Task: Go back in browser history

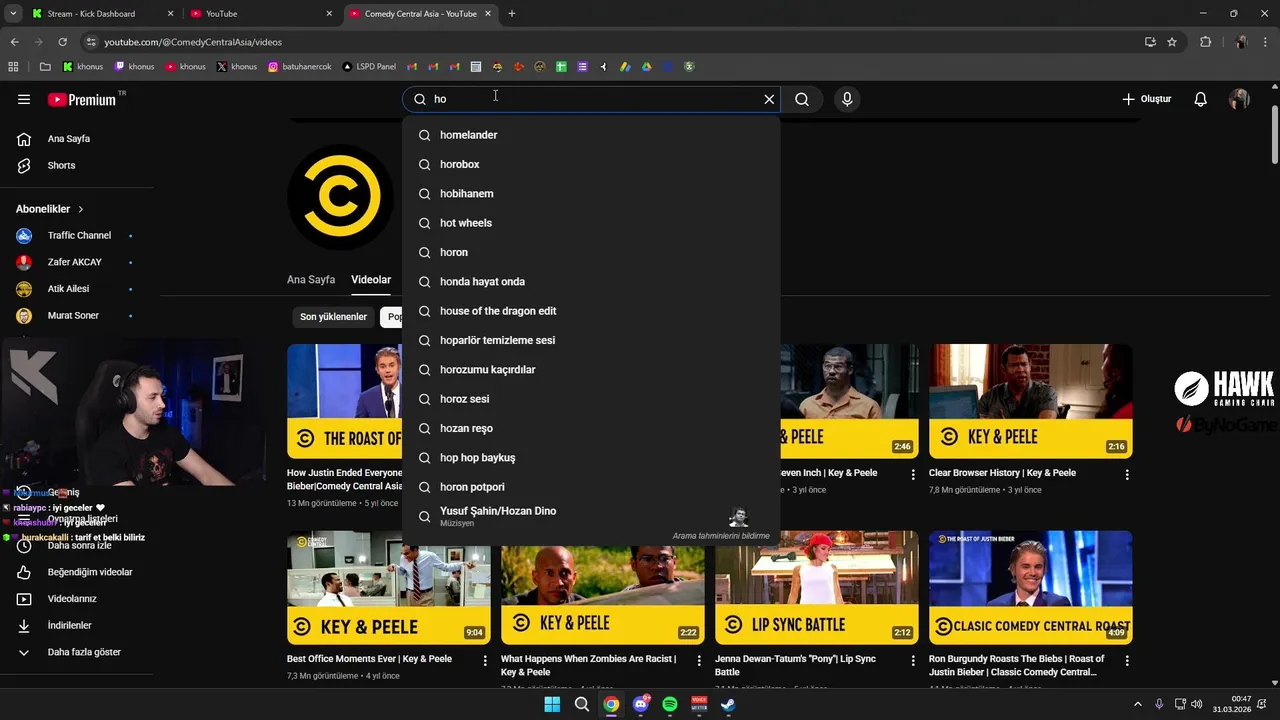Action: point(14,42)
